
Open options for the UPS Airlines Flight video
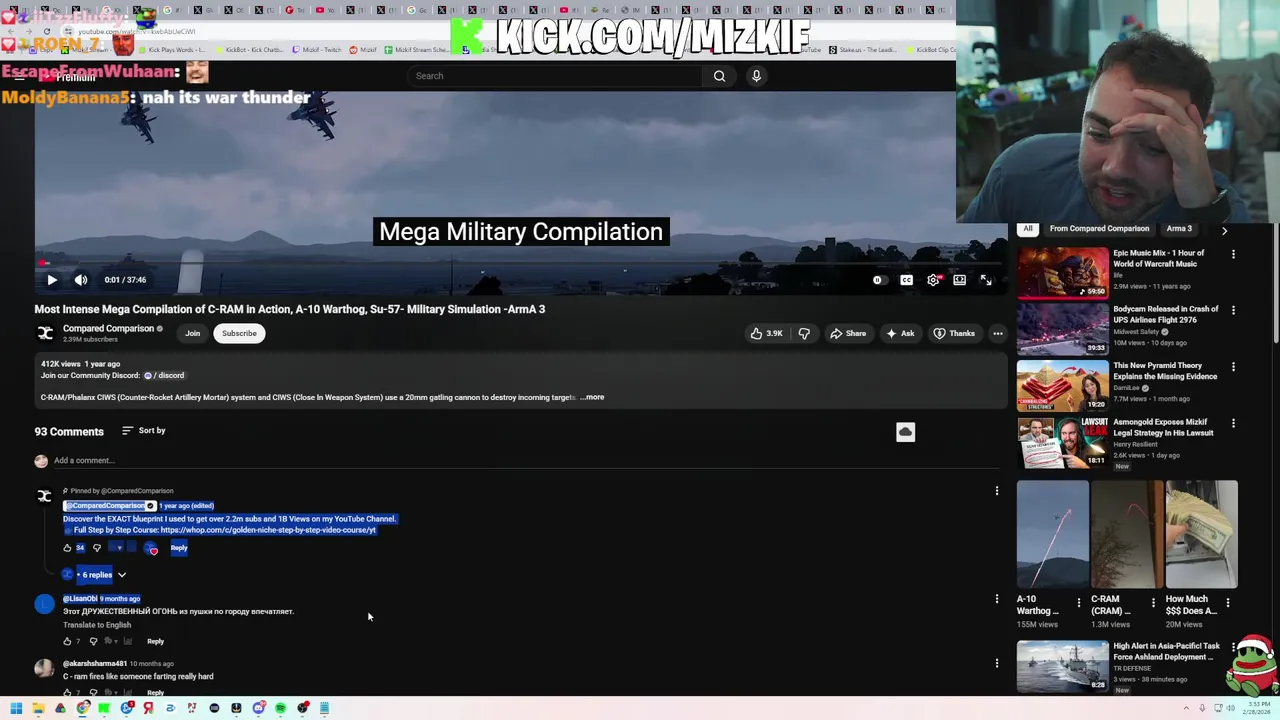pos(1233,311)
